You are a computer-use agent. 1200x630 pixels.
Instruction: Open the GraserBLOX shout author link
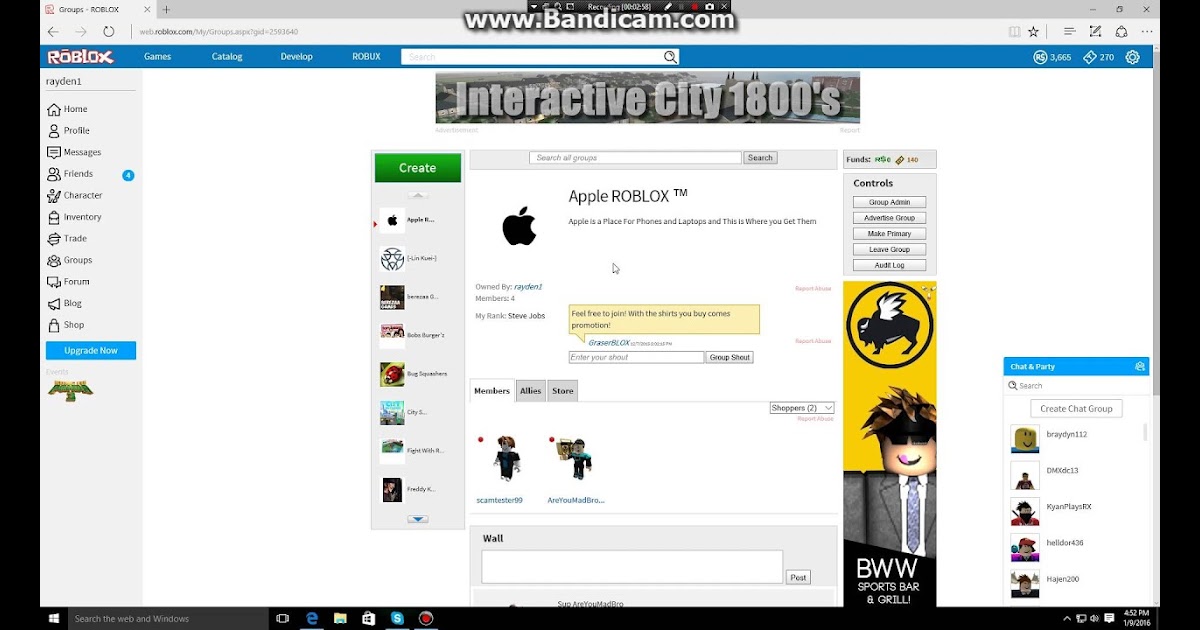(609, 343)
